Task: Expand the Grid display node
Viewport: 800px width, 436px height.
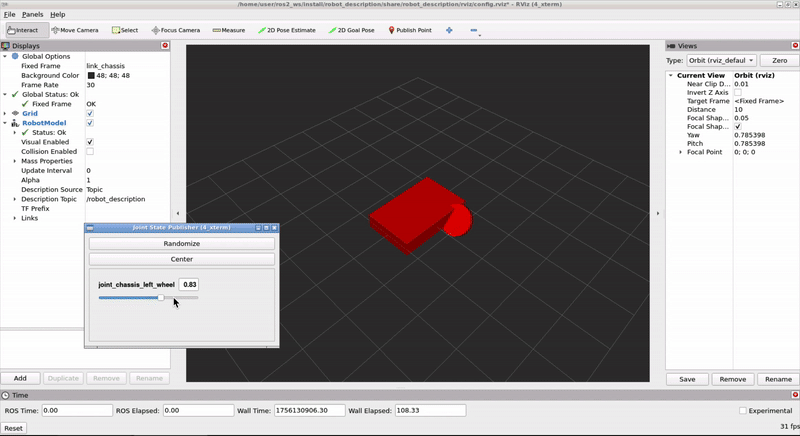Action: click(x=5, y=113)
